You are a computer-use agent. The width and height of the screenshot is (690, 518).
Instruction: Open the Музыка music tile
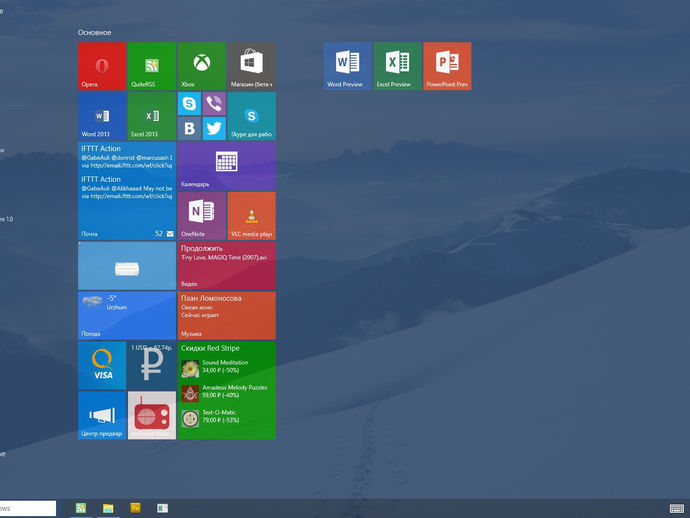[x=227, y=316]
